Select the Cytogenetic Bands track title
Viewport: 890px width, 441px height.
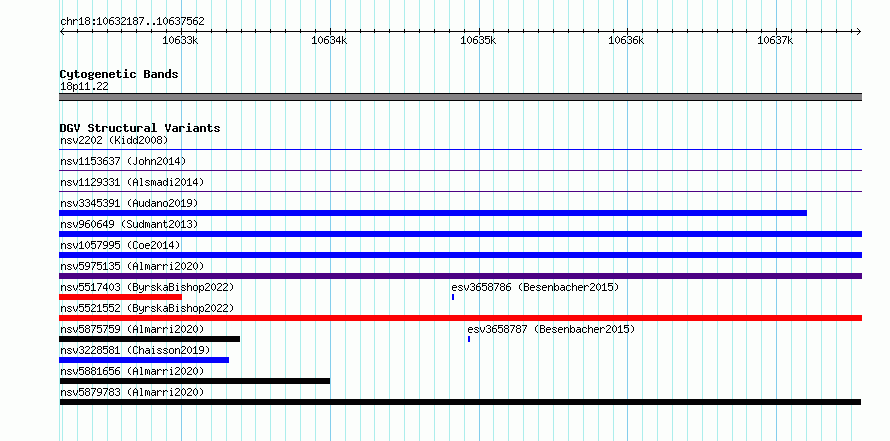click(x=119, y=74)
